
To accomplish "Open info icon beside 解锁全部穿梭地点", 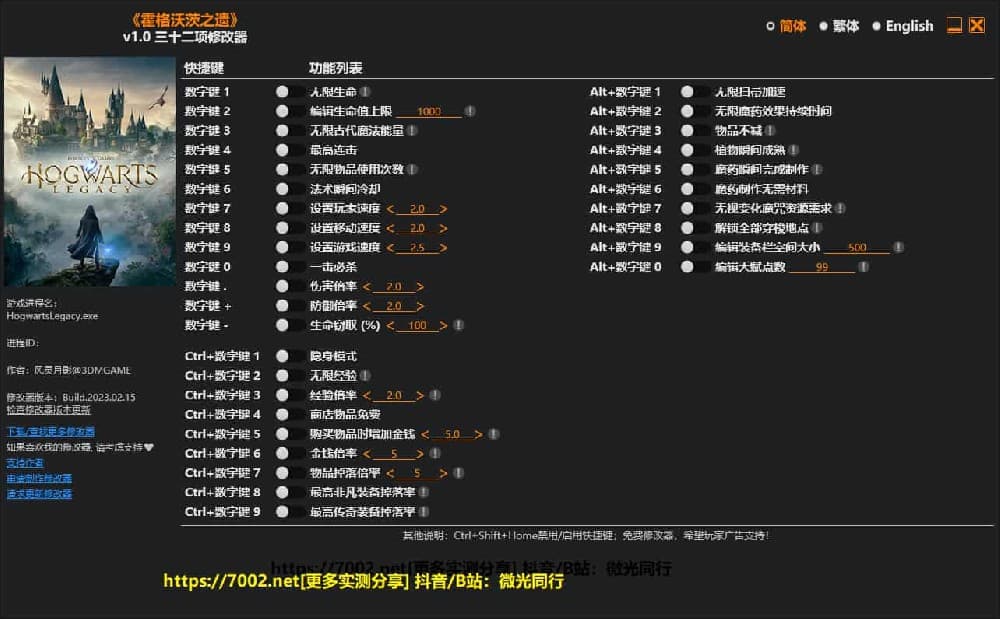I will [x=817, y=228].
